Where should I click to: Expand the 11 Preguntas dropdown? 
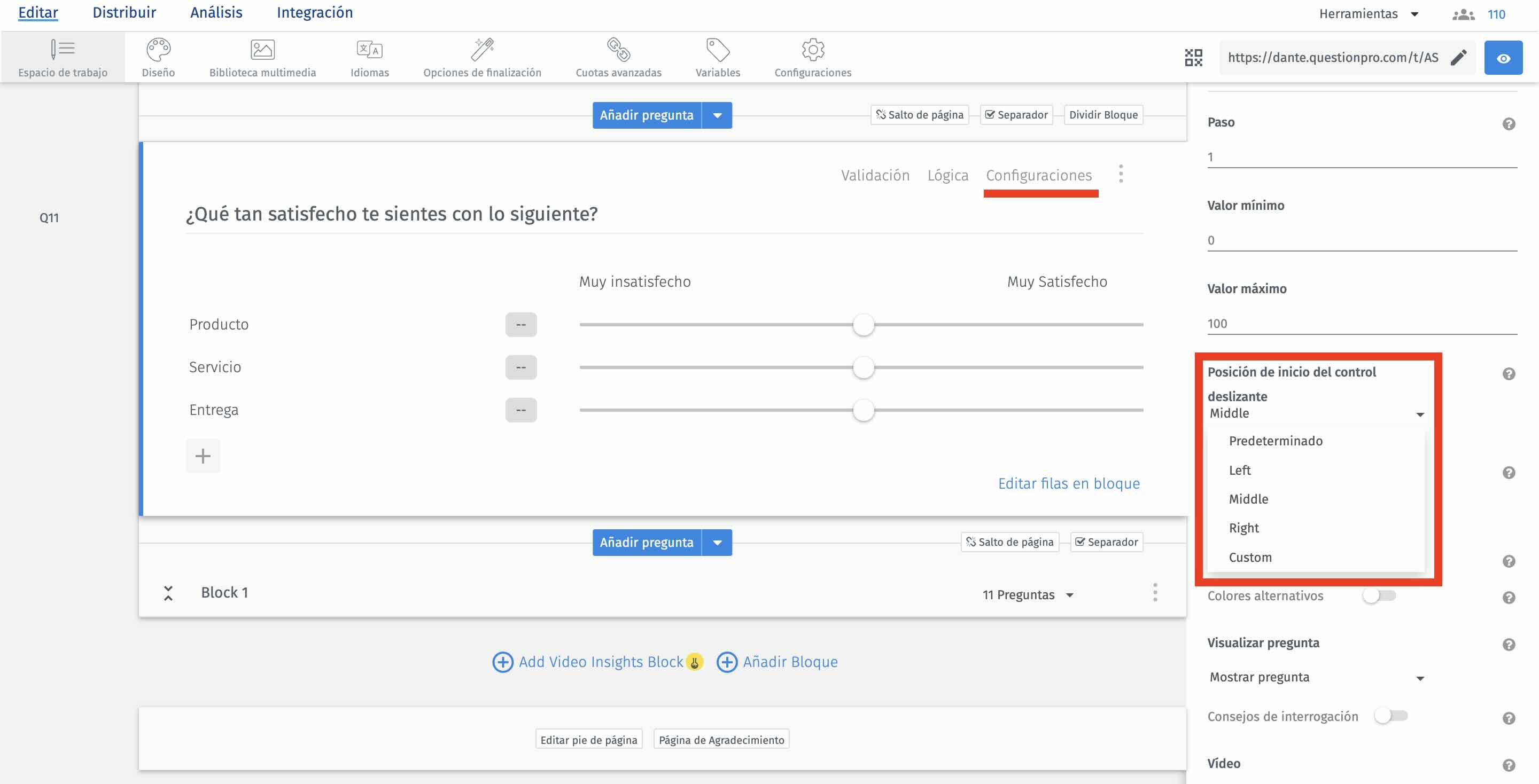coord(1029,594)
